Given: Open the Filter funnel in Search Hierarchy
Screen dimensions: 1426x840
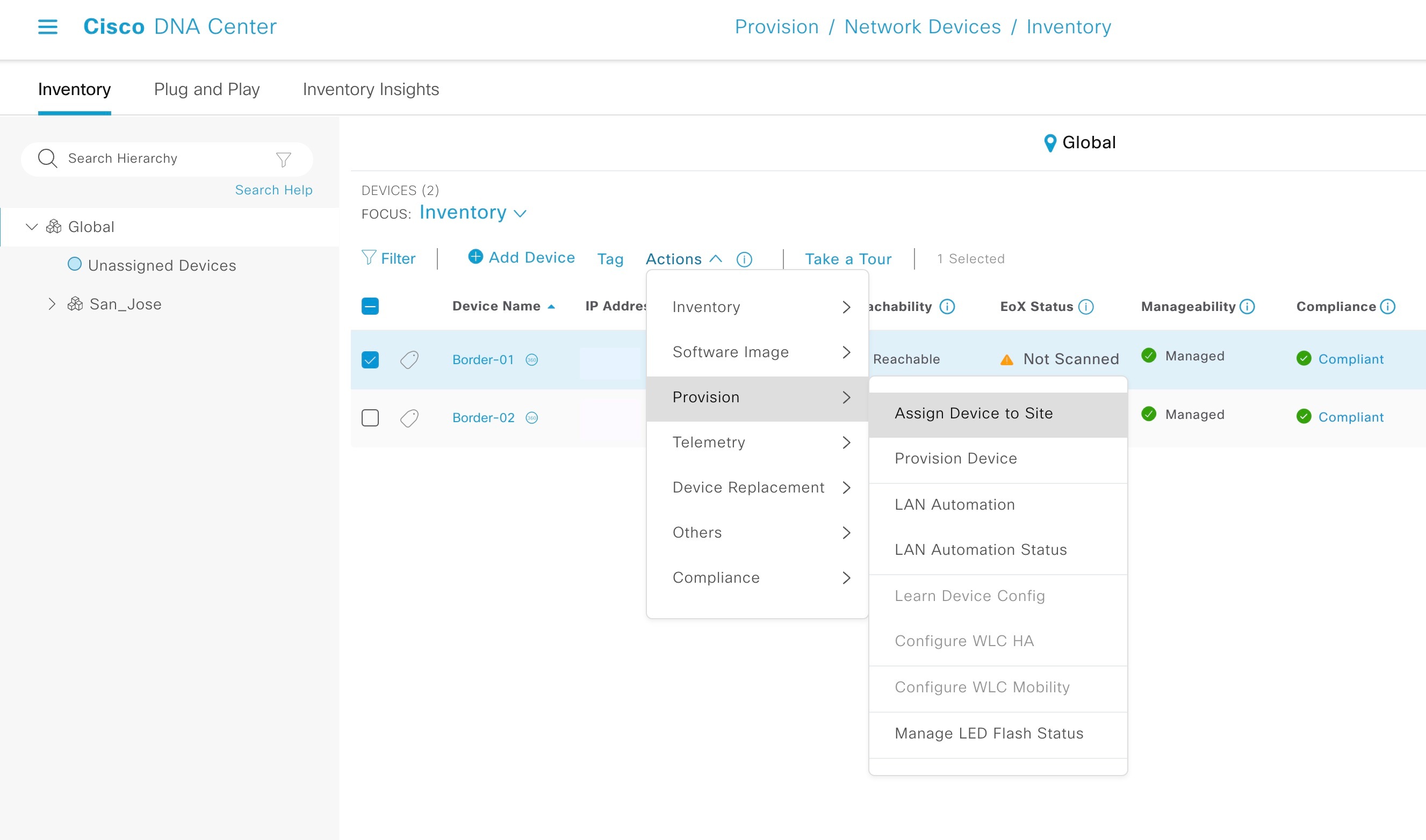Looking at the screenshot, I should click(283, 159).
